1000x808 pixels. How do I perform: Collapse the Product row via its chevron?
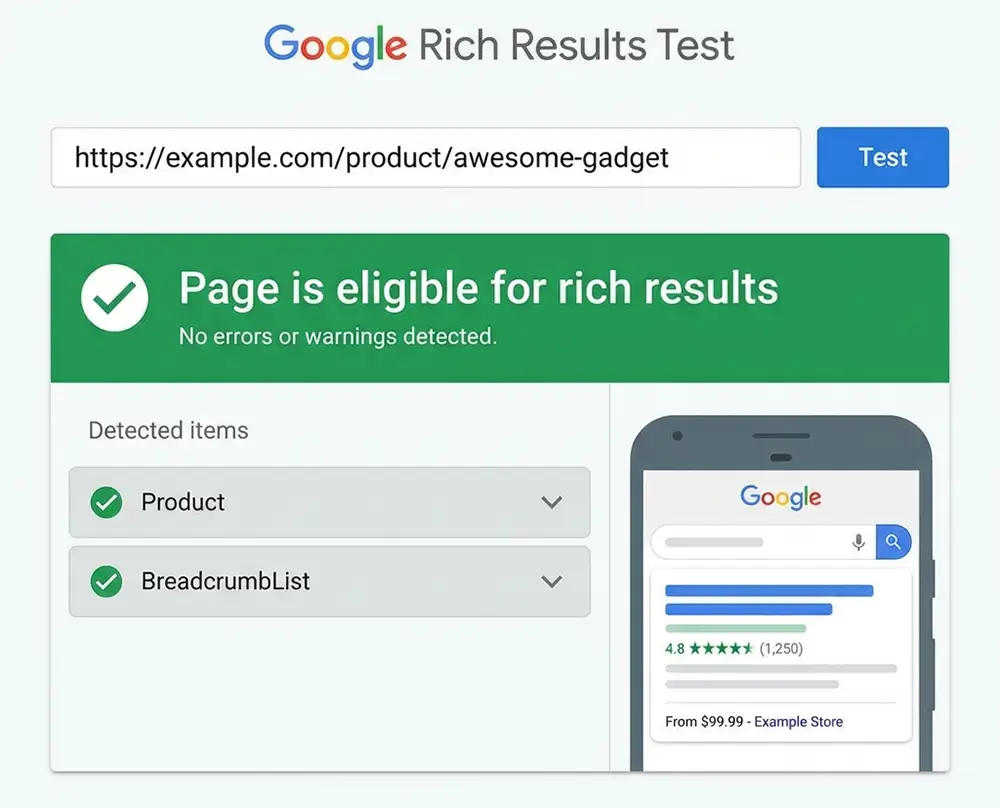click(552, 503)
